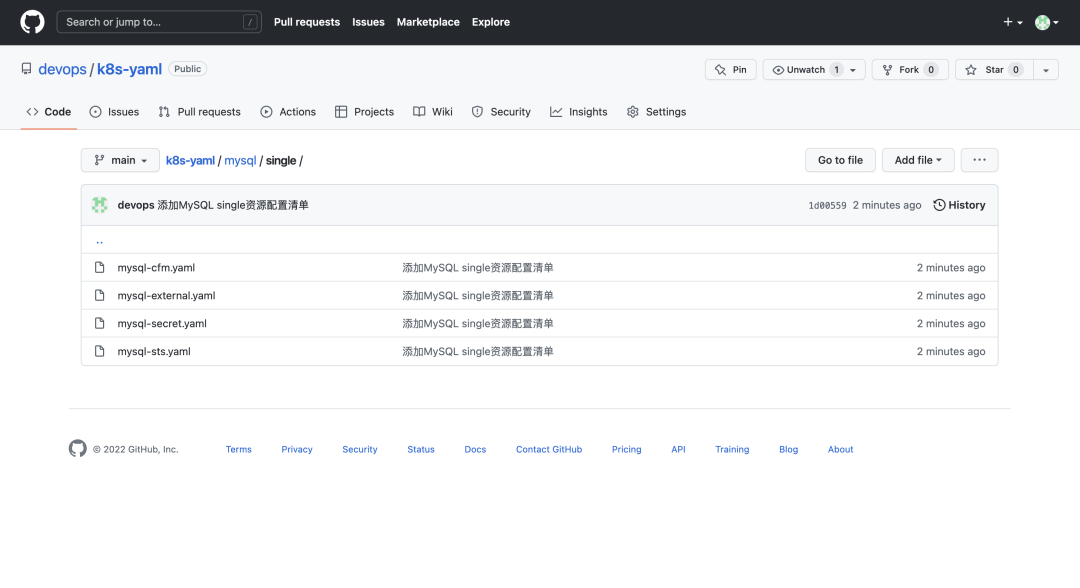Viewport: 1080px width, 588px height.
Task: Open mysql-cfm.yaml file
Action: [x=156, y=267]
